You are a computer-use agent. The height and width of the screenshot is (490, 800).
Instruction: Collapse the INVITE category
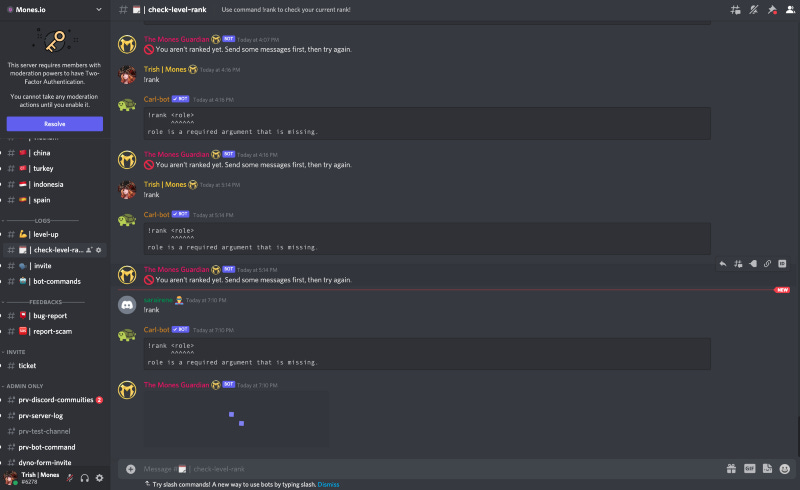[15, 352]
